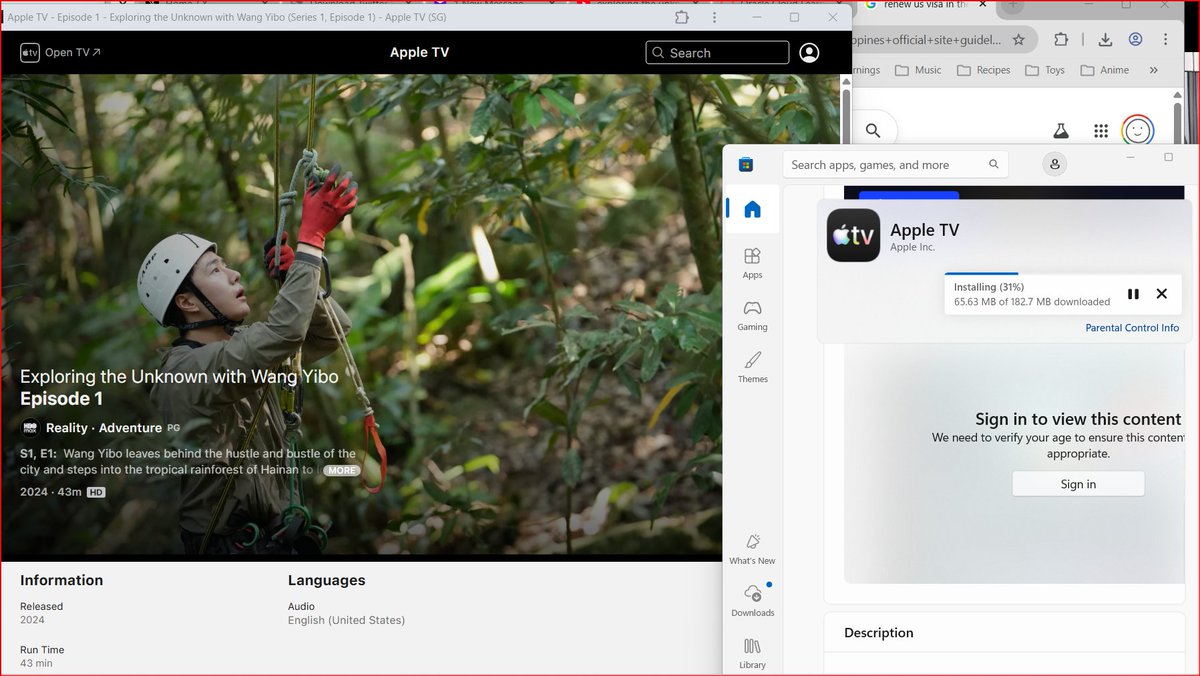The width and height of the screenshot is (1200, 676).
Task: Open Google Labs flask icon
Action: (x=1062, y=130)
